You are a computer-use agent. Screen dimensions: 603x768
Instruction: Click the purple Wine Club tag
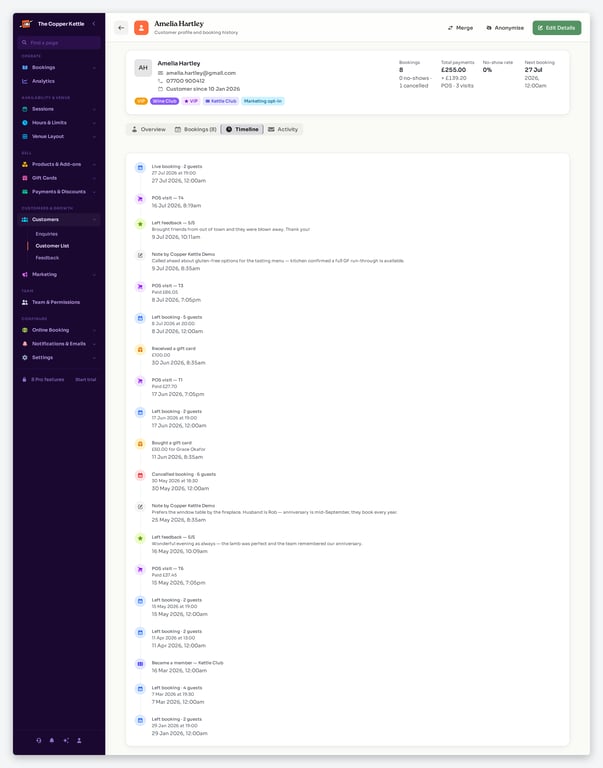[165, 101]
